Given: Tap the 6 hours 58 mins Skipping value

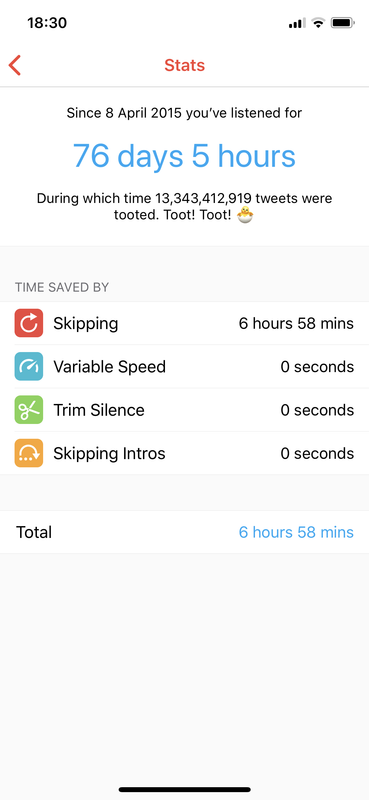Looking at the screenshot, I should pos(296,323).
